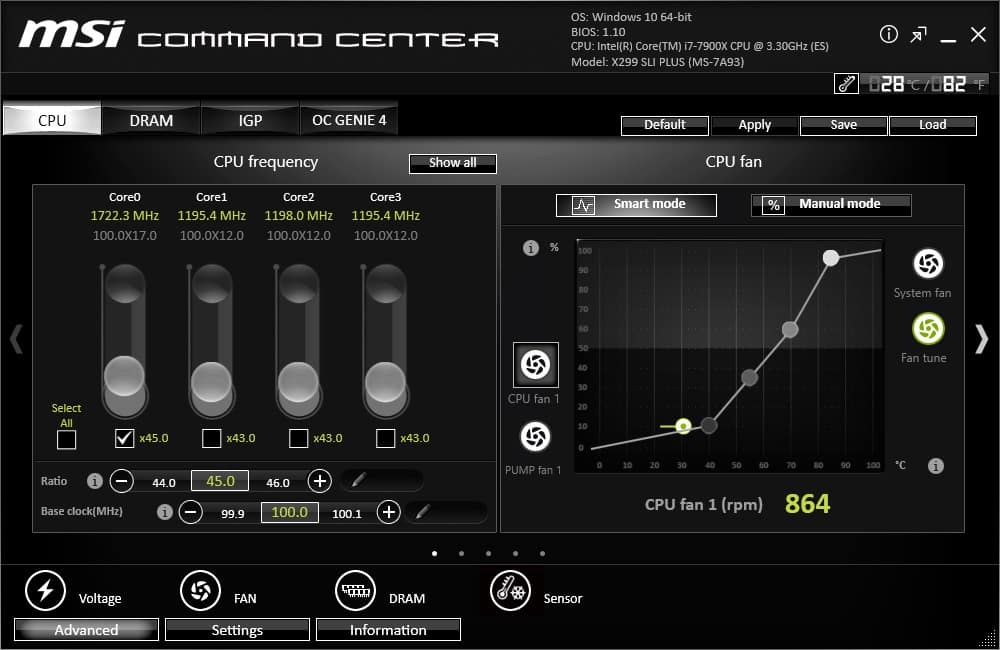Select the 100.0 Base clock value field
Viewport: 1000px width, 650px height.
tap(290, 512)
